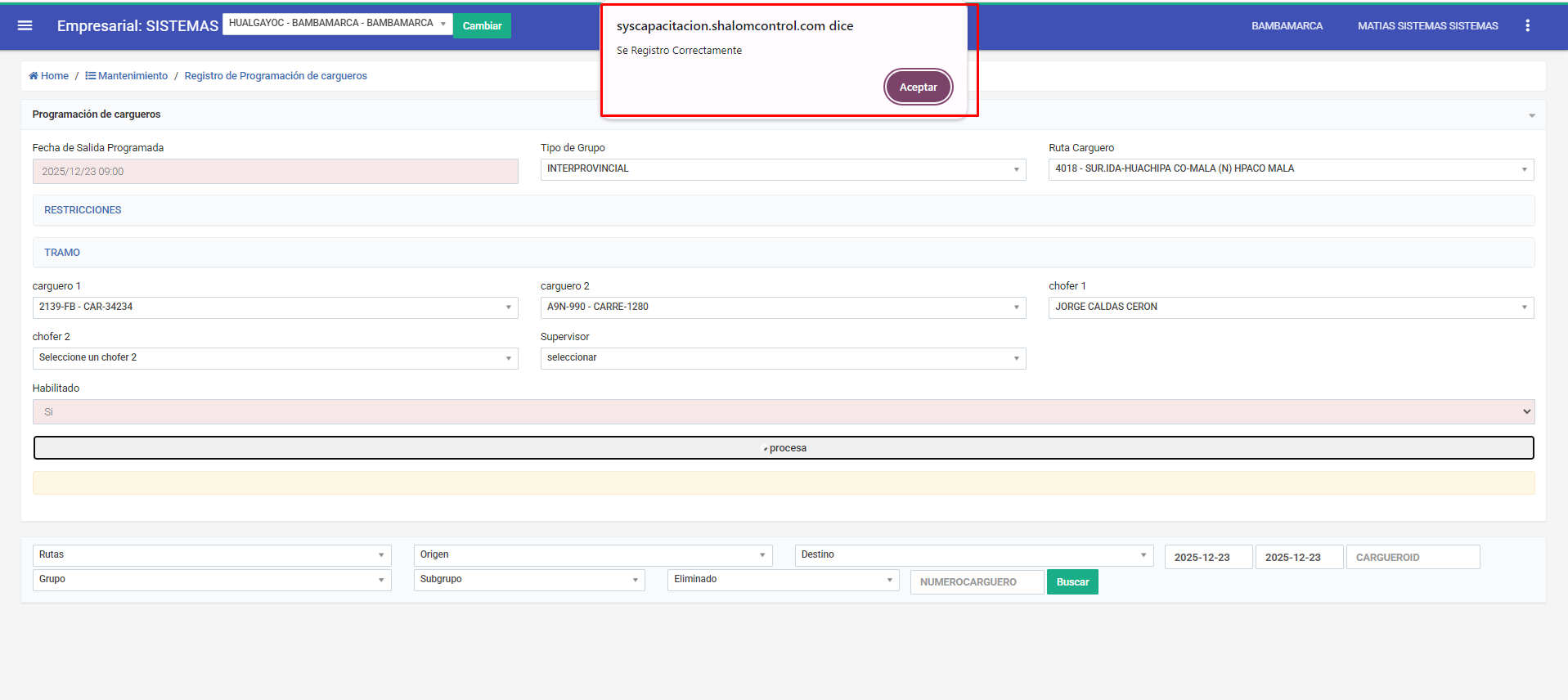Click the CARGUEROID input field
The image size is (1568, 700).
pyautogui.click(x=1412, y=558)
